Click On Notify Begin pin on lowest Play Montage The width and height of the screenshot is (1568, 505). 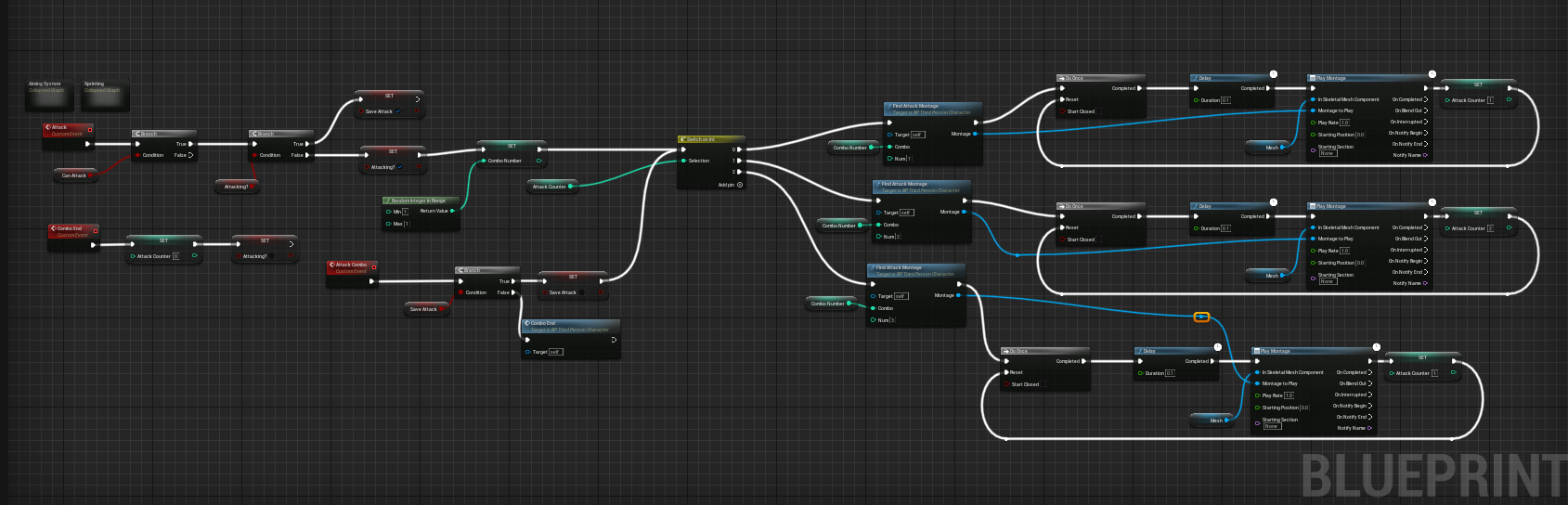pos(1369,406)
